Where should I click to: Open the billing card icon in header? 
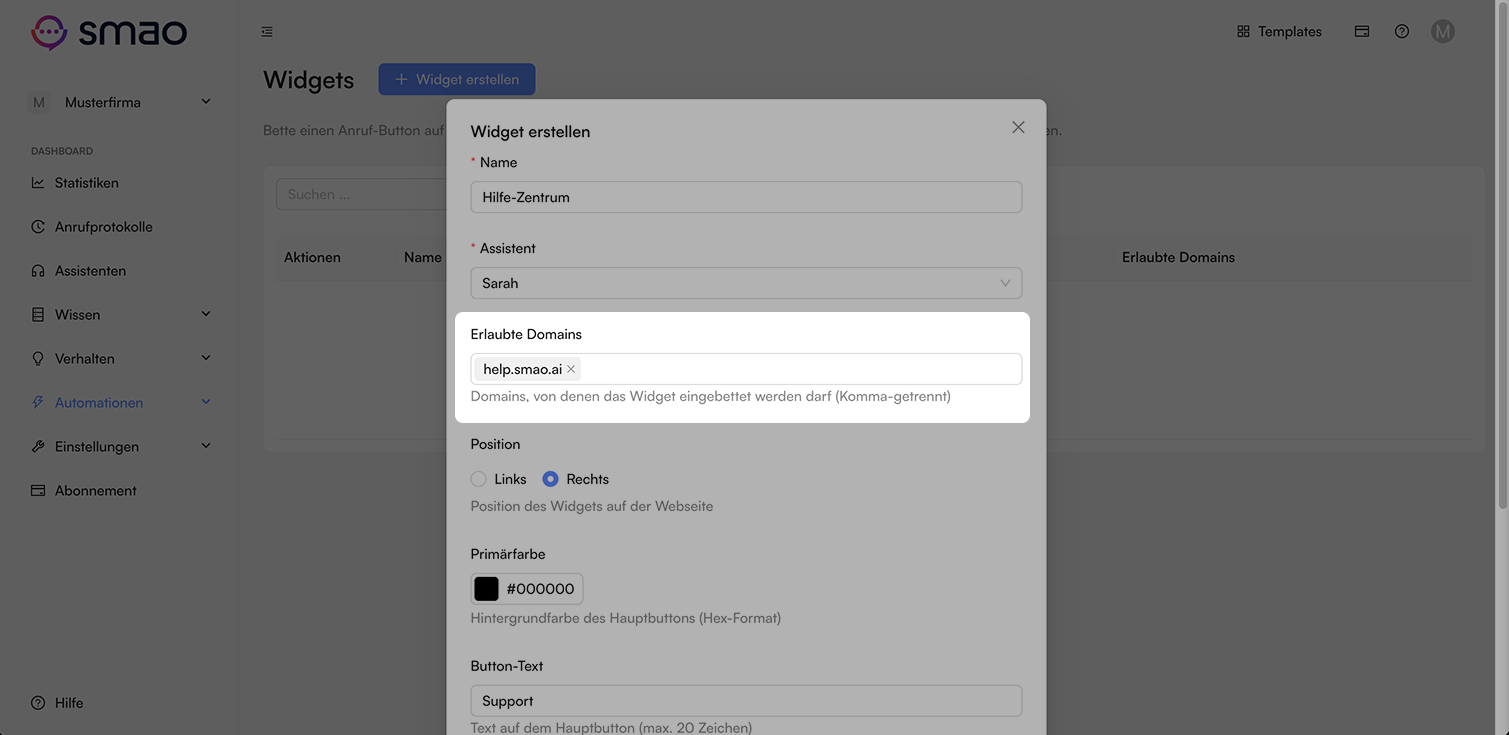(x=1362, y=32)
